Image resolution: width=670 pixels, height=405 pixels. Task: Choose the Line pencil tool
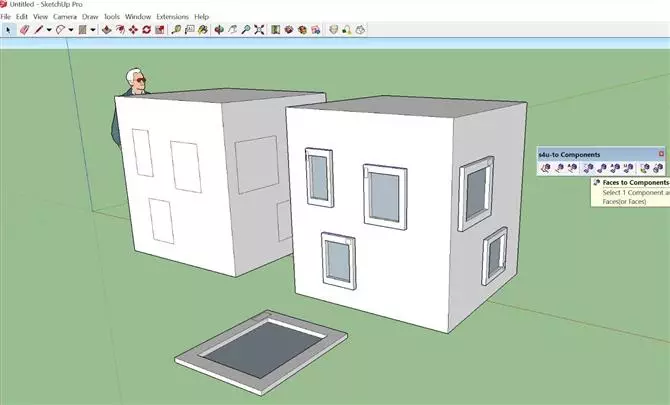[38, 30]
